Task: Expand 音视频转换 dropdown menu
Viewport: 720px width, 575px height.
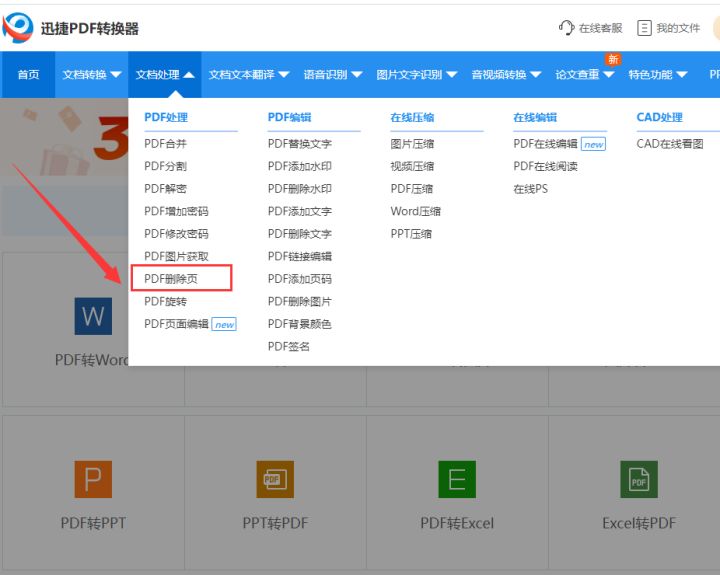Action: coord(506,74)
